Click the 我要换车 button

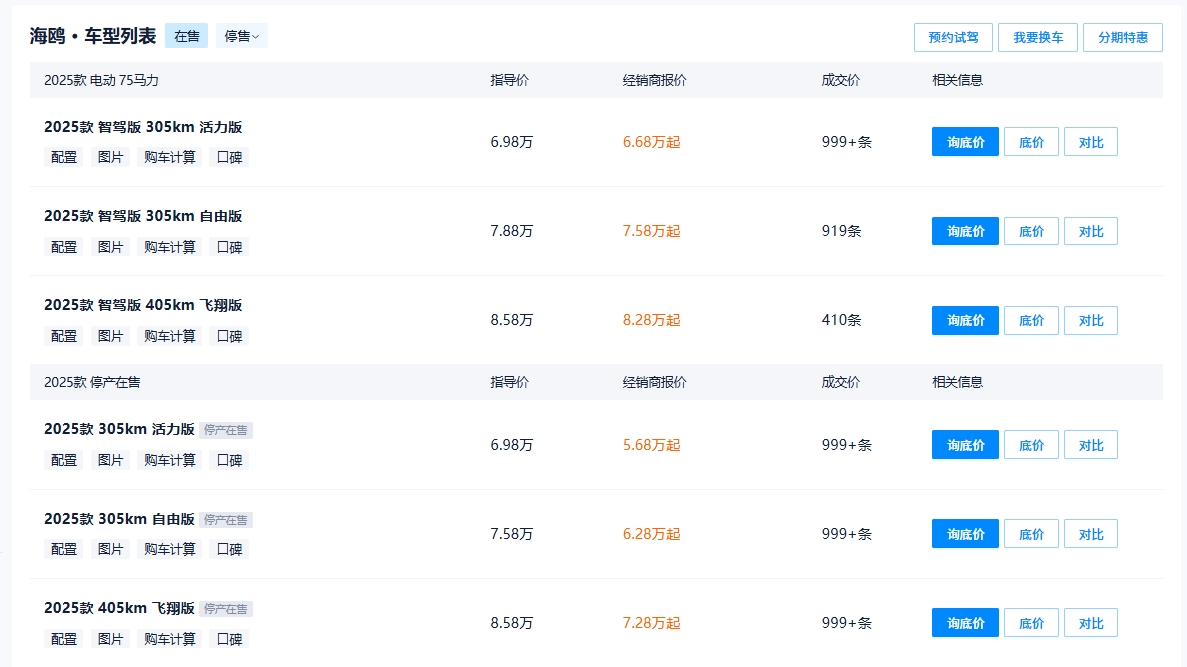(x=1038, y=37)
